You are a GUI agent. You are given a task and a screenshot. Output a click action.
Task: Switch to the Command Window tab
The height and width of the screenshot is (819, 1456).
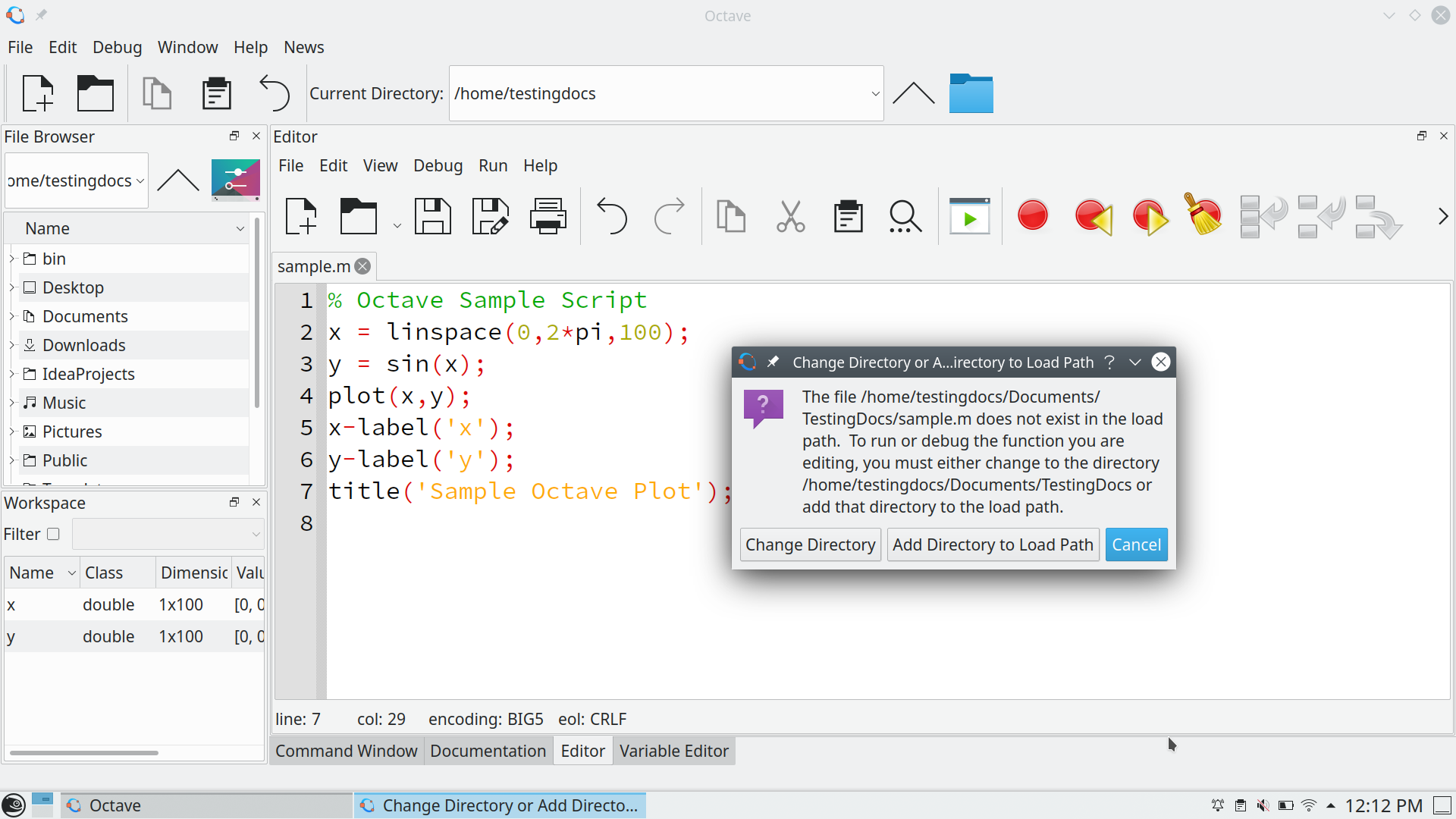pos(346,751)
